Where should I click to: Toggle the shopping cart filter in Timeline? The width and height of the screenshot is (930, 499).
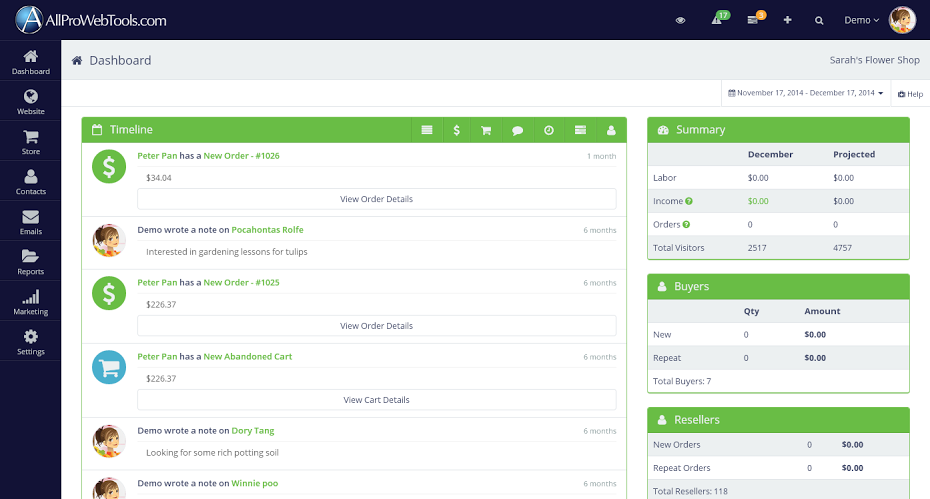(486, 130)
